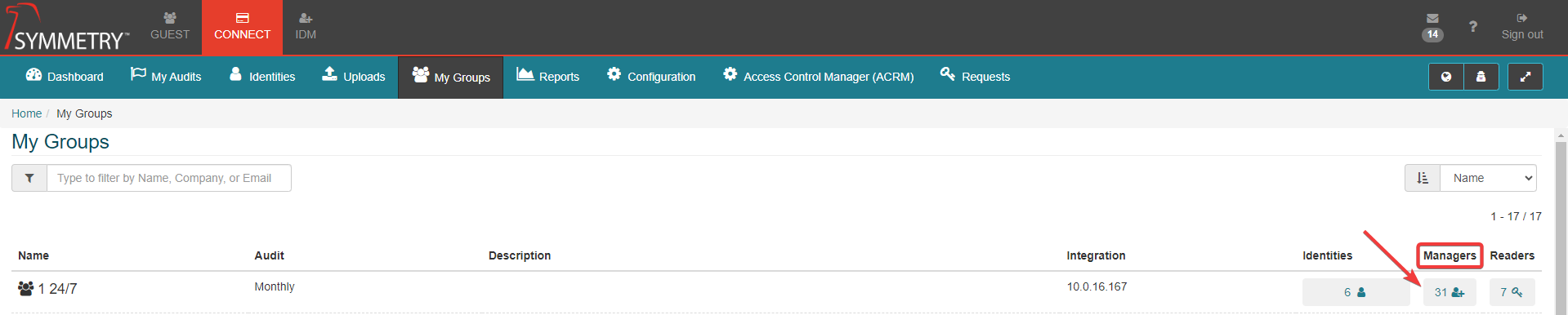
Task: Click the 31 managers button
Action: (x=1450, y=292)
